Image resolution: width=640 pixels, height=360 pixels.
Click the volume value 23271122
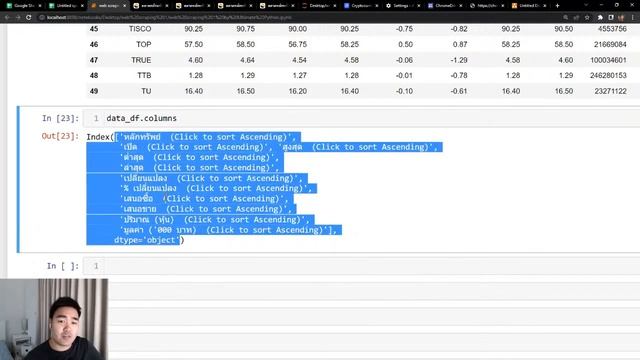point(610,91)
